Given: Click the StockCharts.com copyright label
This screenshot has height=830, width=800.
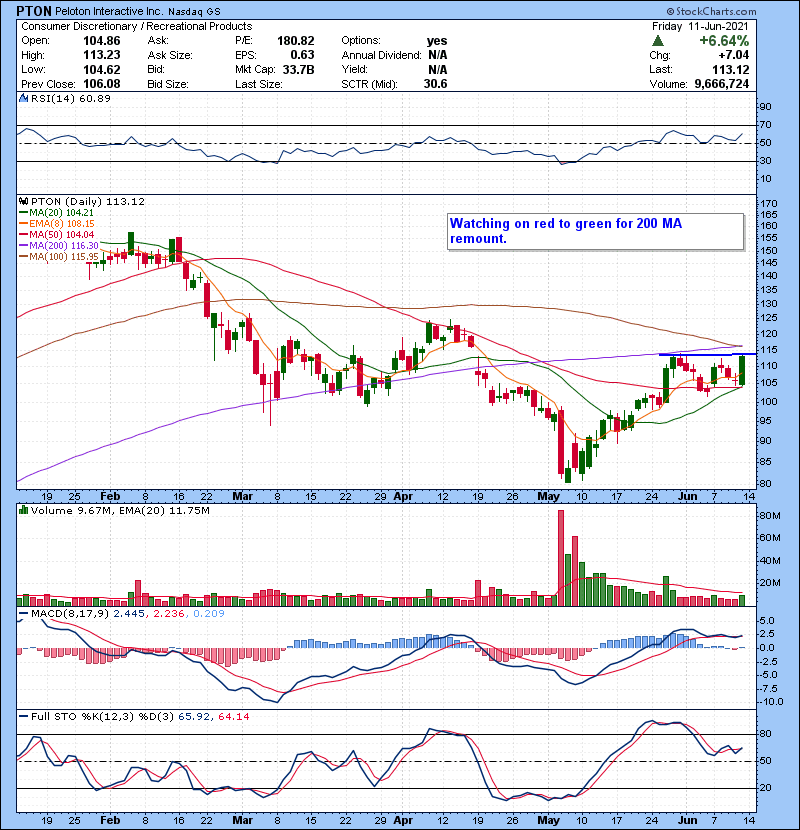Looking at the screenshot, I should [711, 11].
